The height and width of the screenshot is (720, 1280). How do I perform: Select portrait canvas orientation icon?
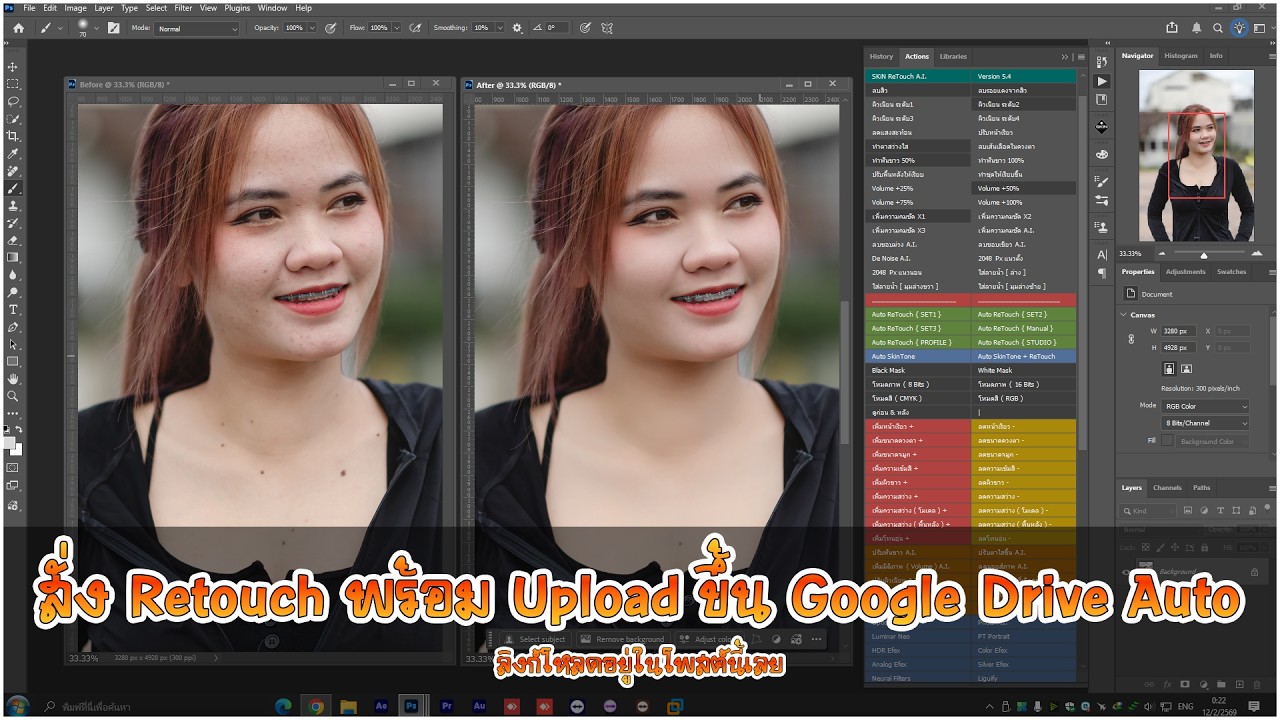pyautogui.click(x=1169, y=369)
